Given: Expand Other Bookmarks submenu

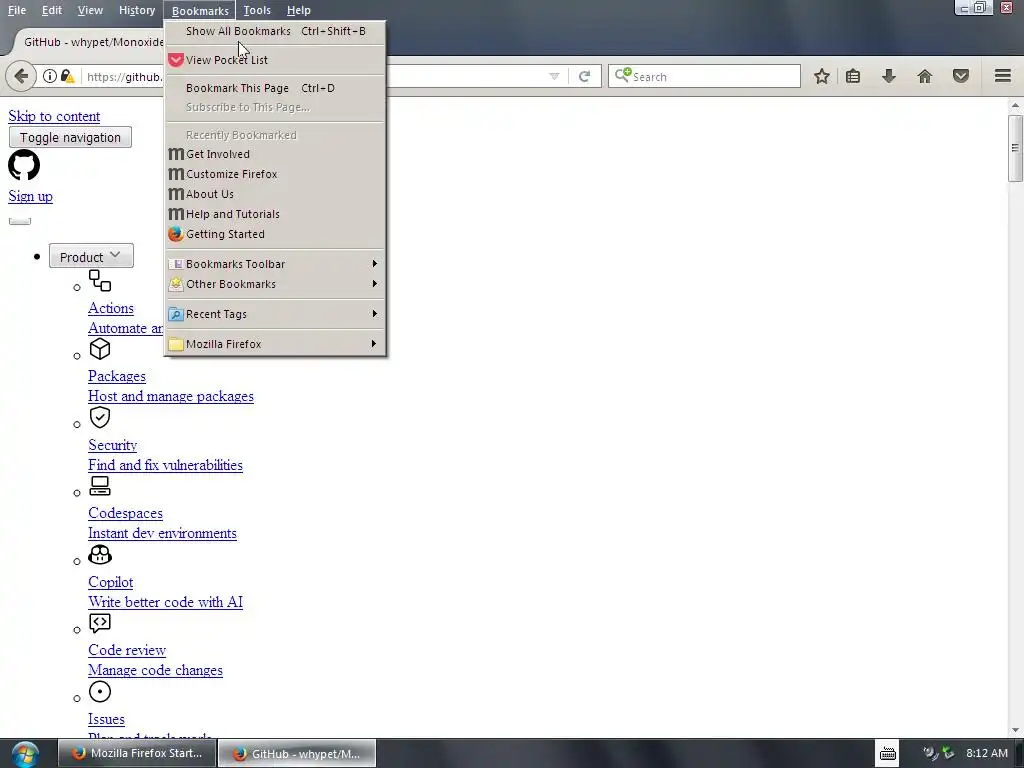Looking at the screenshot, I should coord(276,284).
